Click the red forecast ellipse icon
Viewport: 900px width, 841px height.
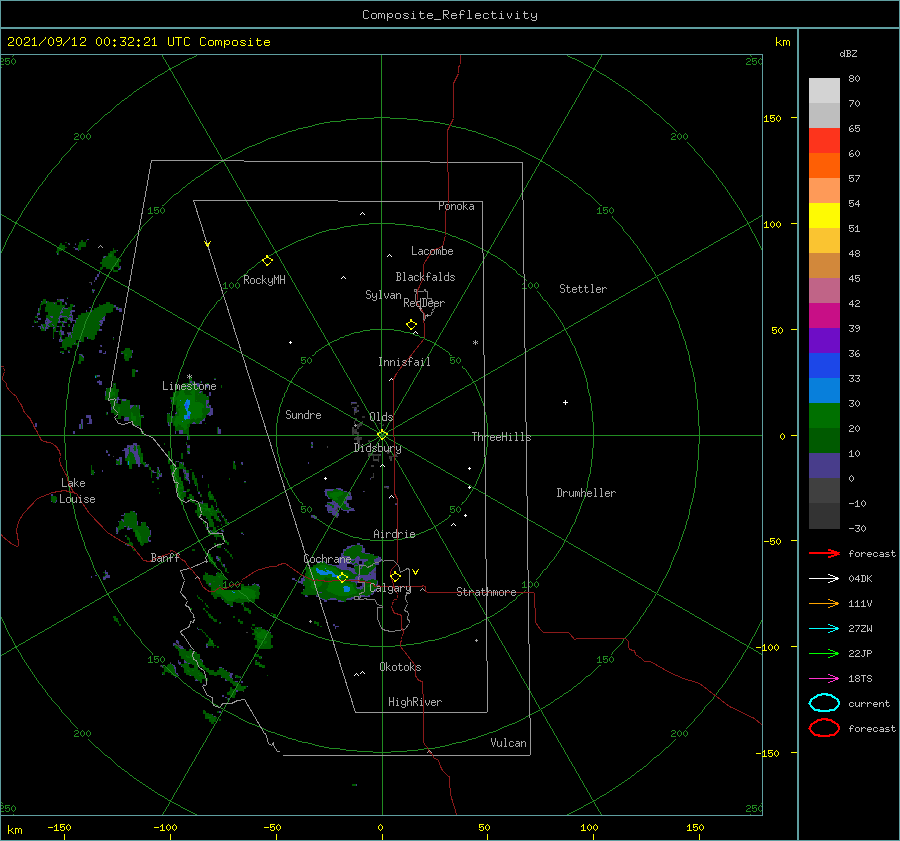824,728
